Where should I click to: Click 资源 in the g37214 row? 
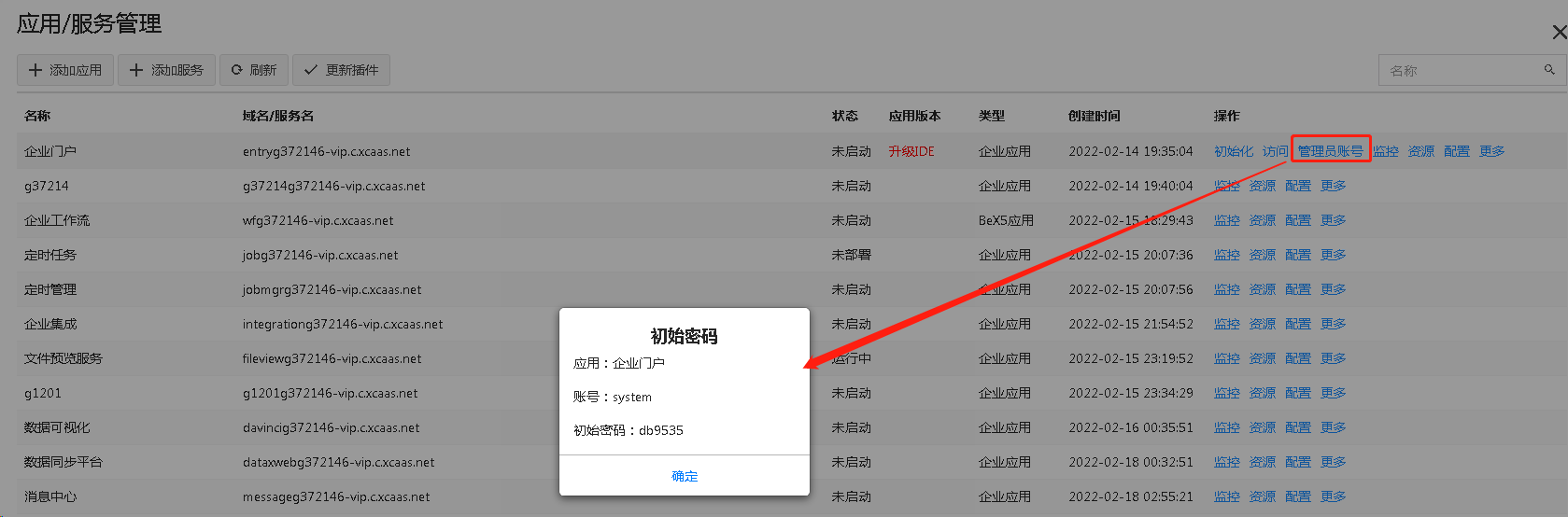[x=1263, y=186]
